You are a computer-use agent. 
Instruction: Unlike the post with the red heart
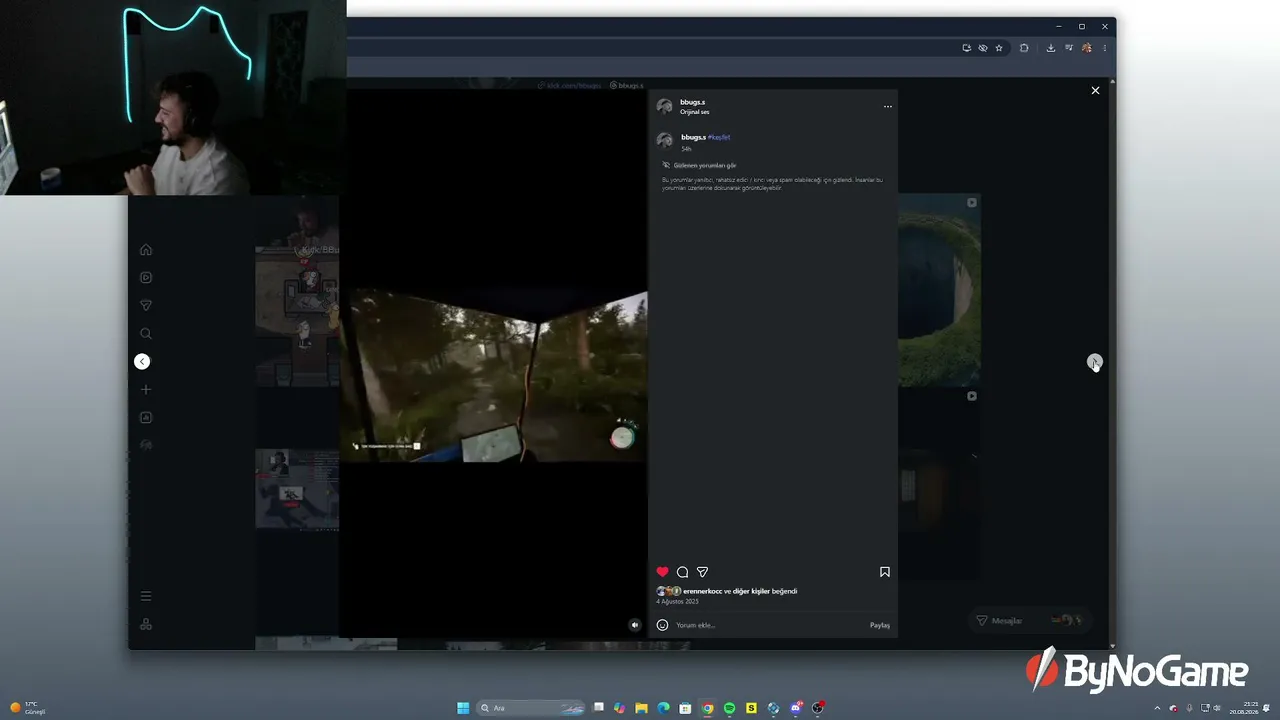tap(662, 572)
